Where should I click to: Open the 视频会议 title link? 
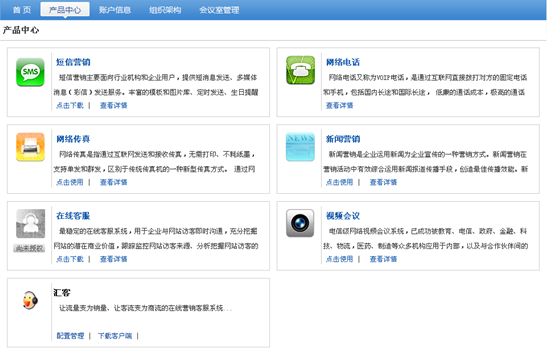(x=343, y=216)
